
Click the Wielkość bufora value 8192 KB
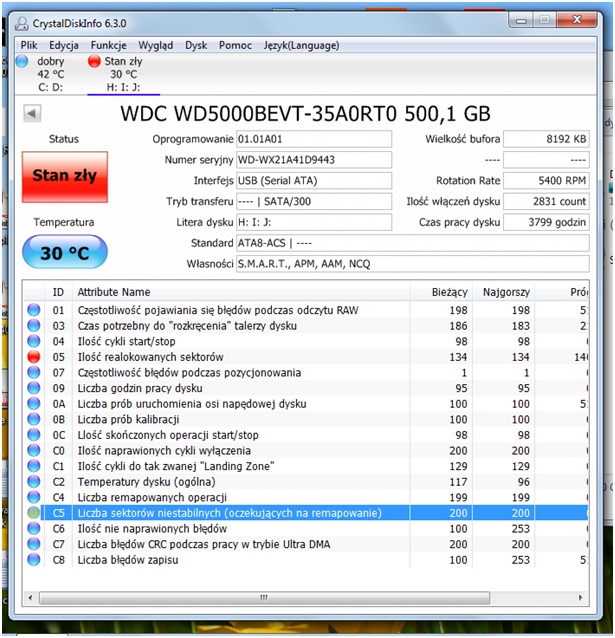coord(546,139)
